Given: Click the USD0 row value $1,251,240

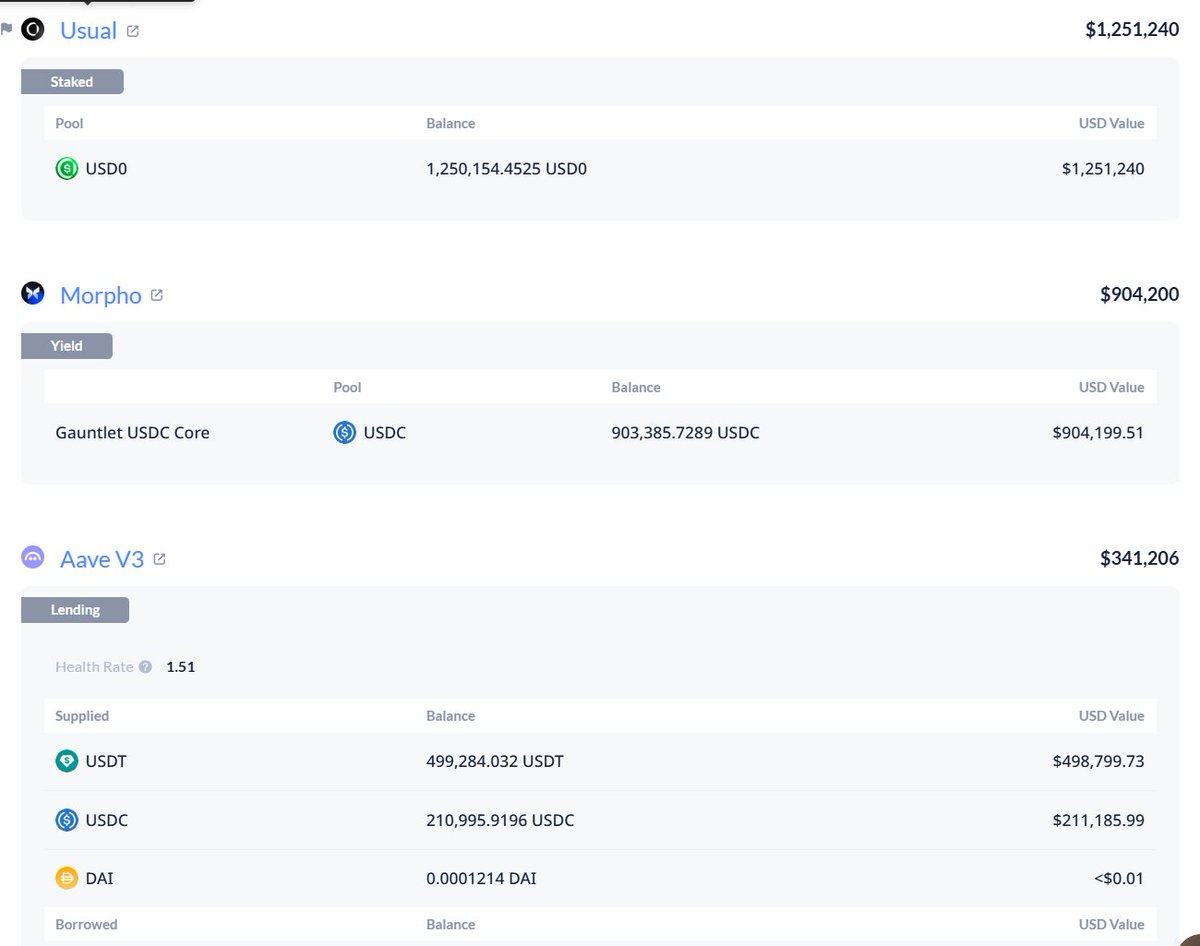Looking at the screenshot, I should pyautogui.click(x=1103, y=169).
